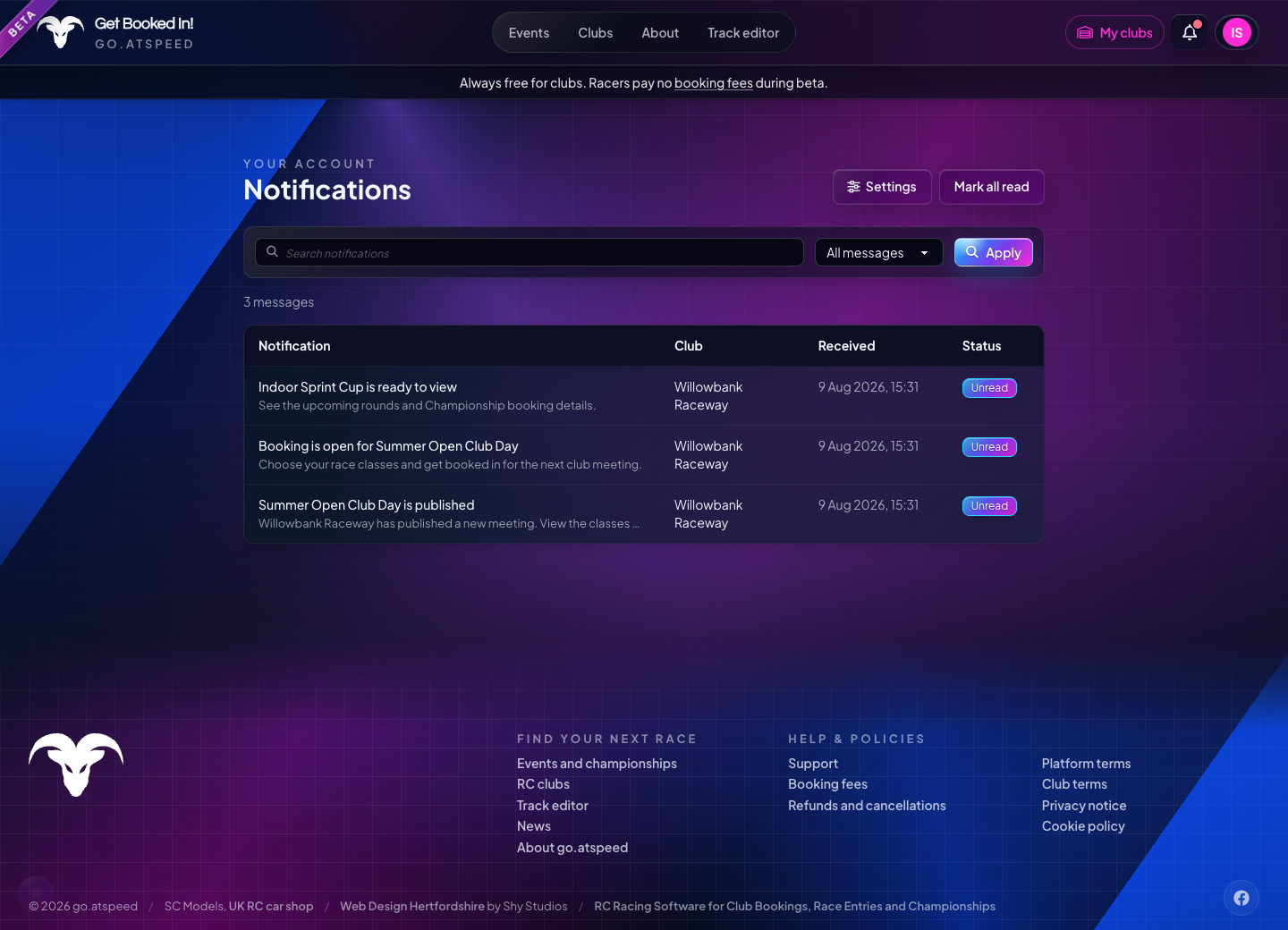Image resolution: width=1288 pixels, height=930 pixels.
Task: Open Club terms link
Action: coord(1074,784)
